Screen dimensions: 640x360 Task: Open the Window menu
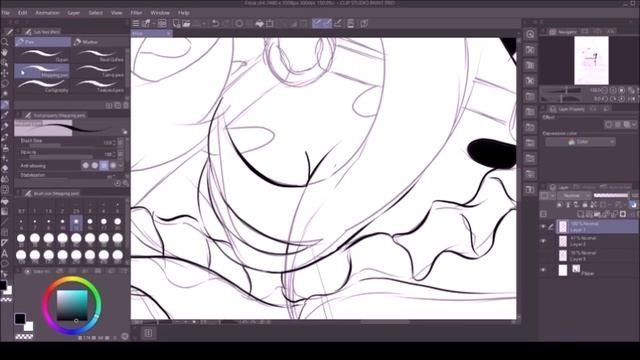pyautogui.click(x=160, y=13)
